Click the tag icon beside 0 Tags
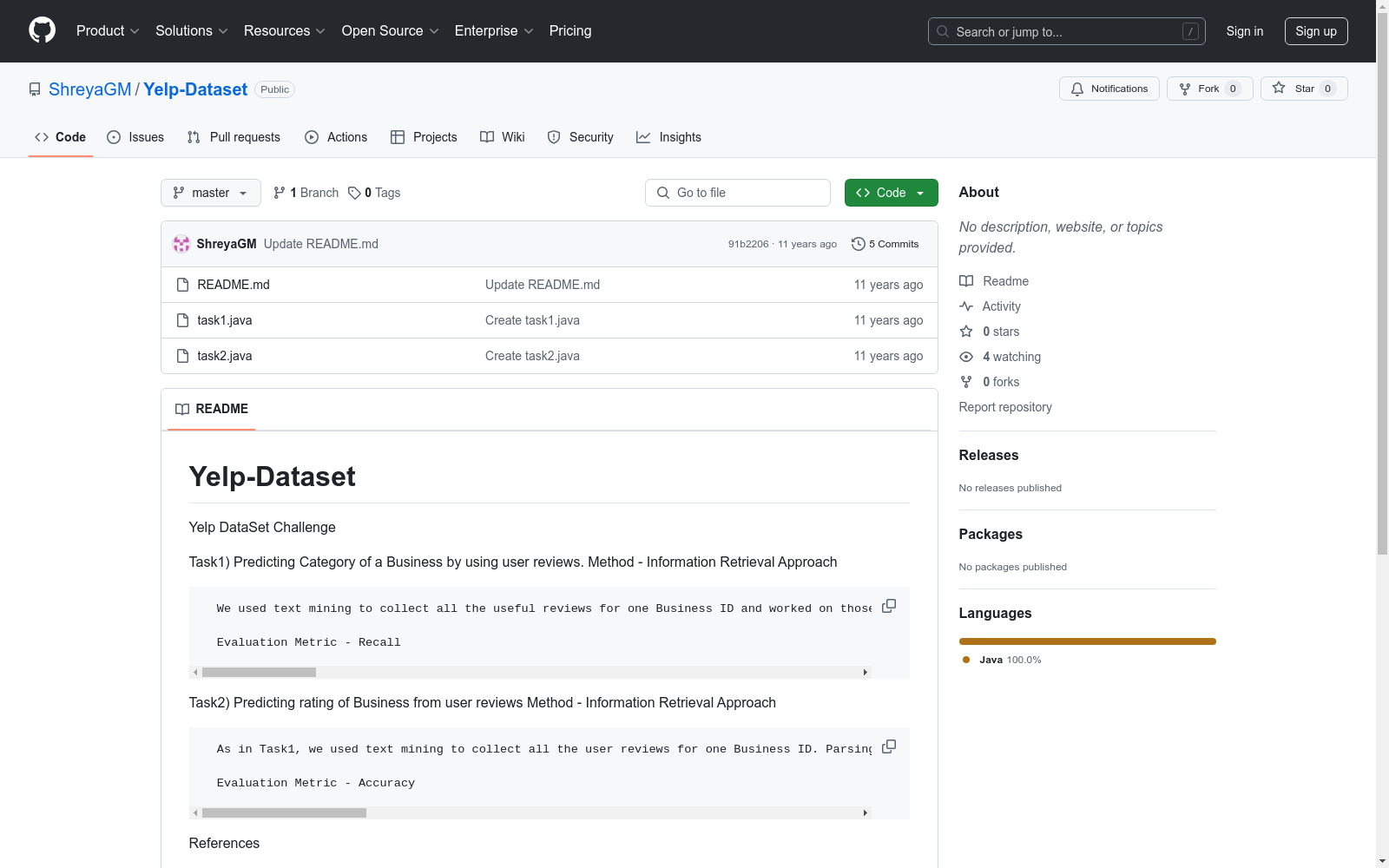 [354, 193]
